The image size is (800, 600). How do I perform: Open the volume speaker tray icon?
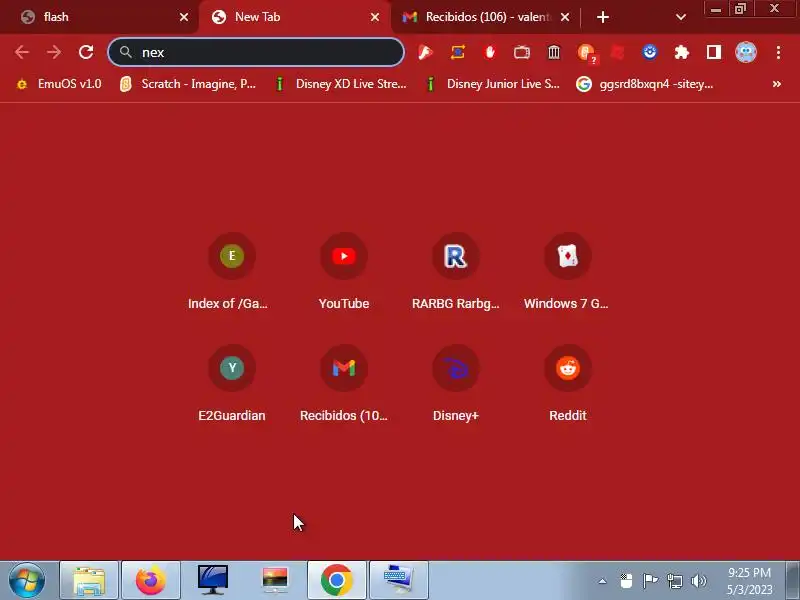(x=698, y=581)
